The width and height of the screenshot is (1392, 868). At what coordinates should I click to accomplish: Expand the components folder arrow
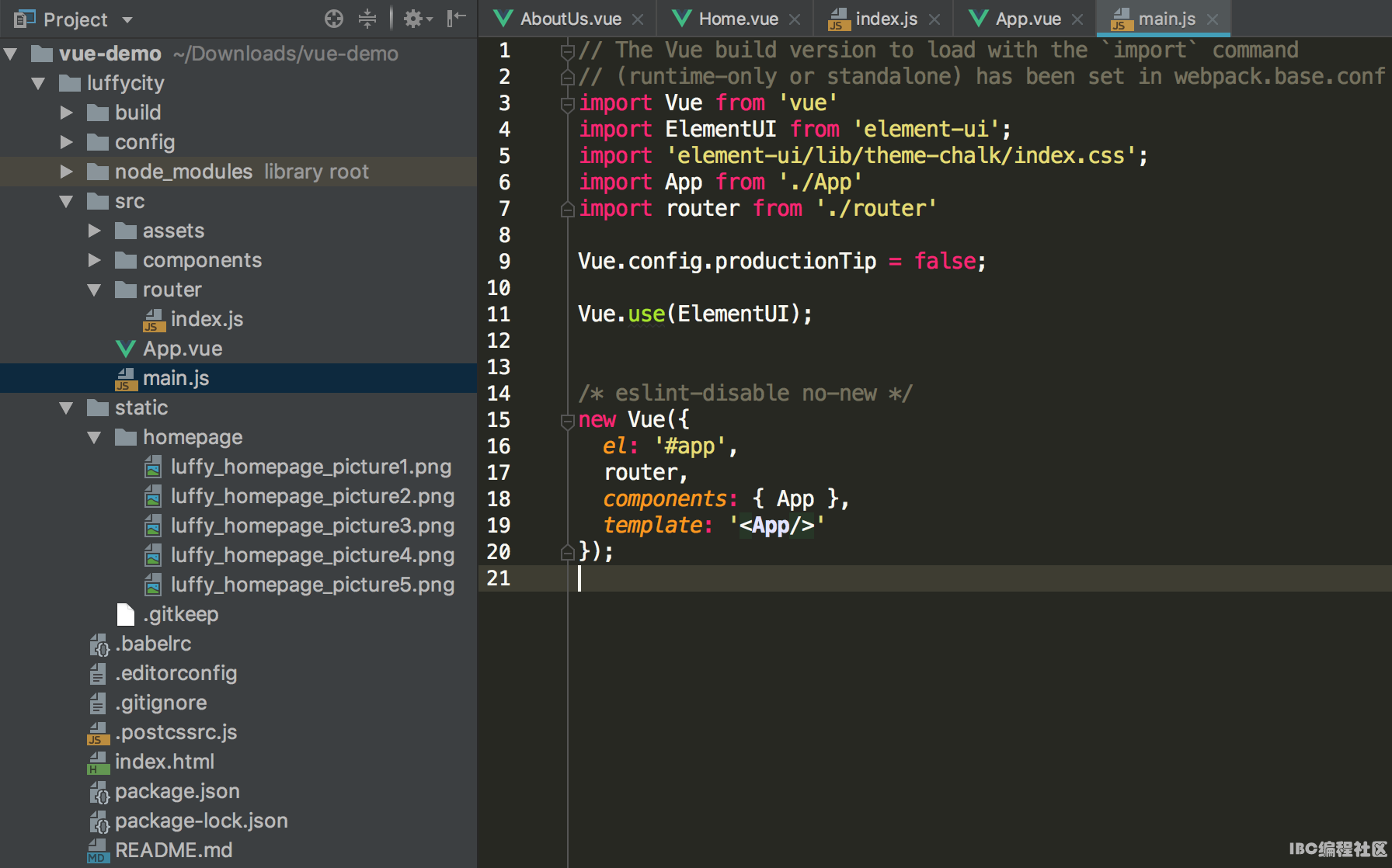[95, 260]
